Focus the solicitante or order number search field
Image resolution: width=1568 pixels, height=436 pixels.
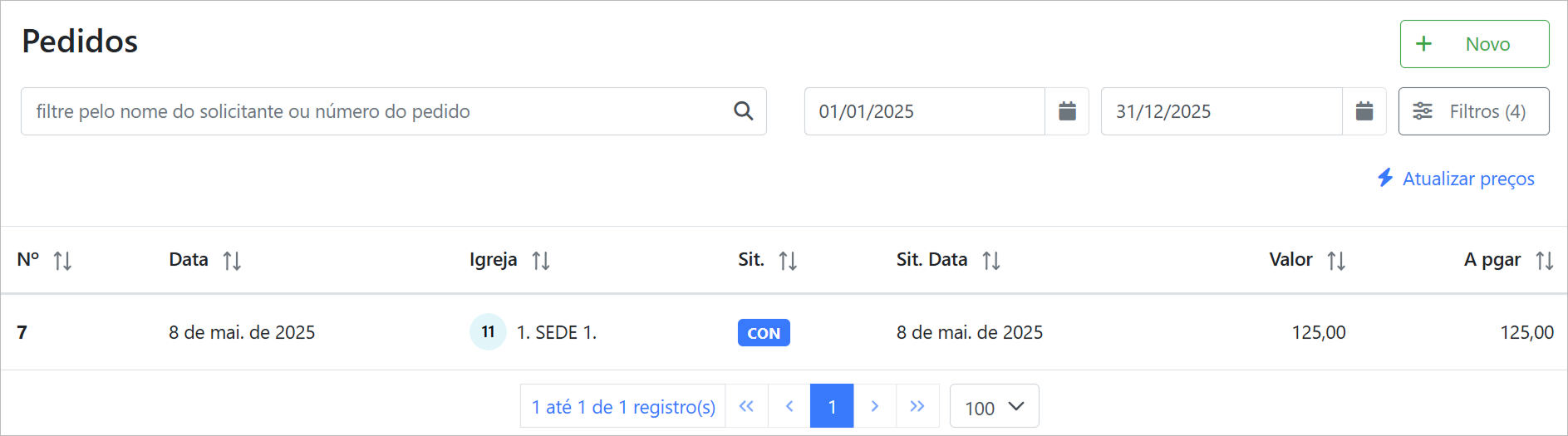pyautogui.click(x=374, y=111)
